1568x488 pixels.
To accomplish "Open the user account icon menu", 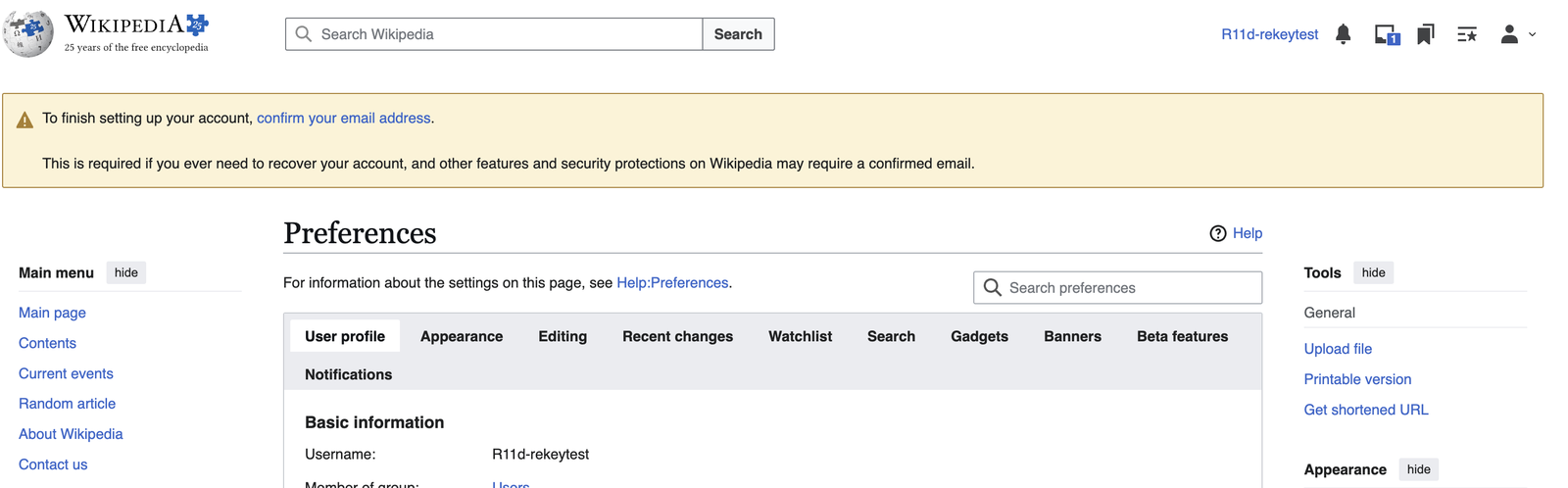I will coord(1509,34).
